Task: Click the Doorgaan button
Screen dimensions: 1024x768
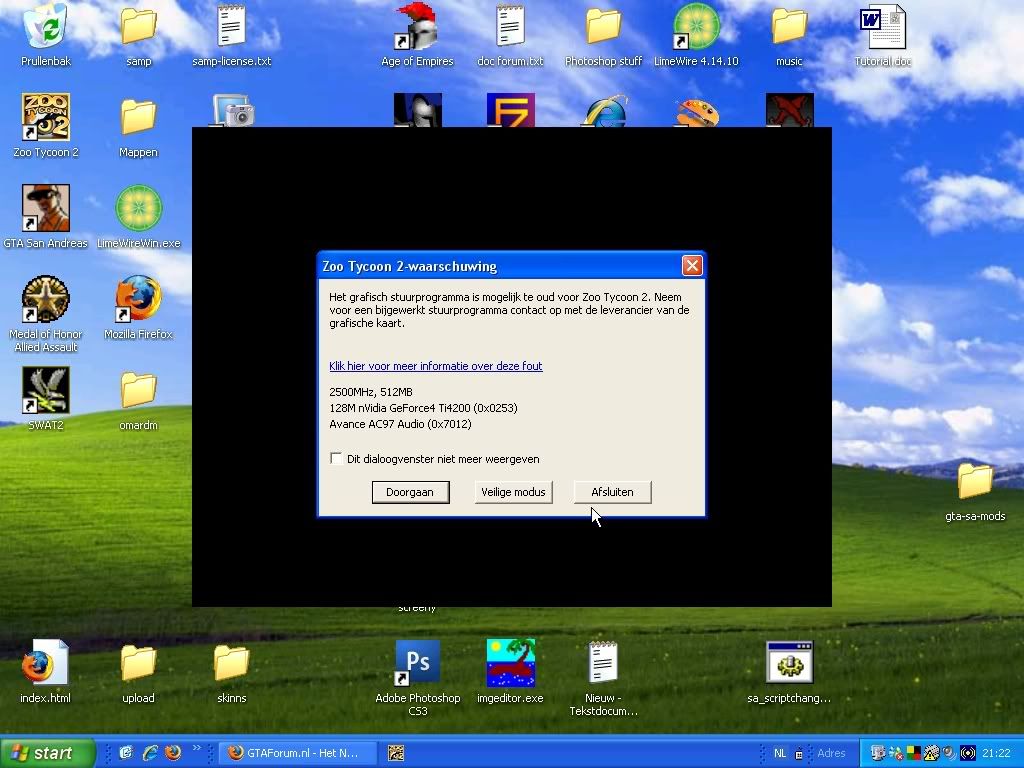Action: point(410,492)
